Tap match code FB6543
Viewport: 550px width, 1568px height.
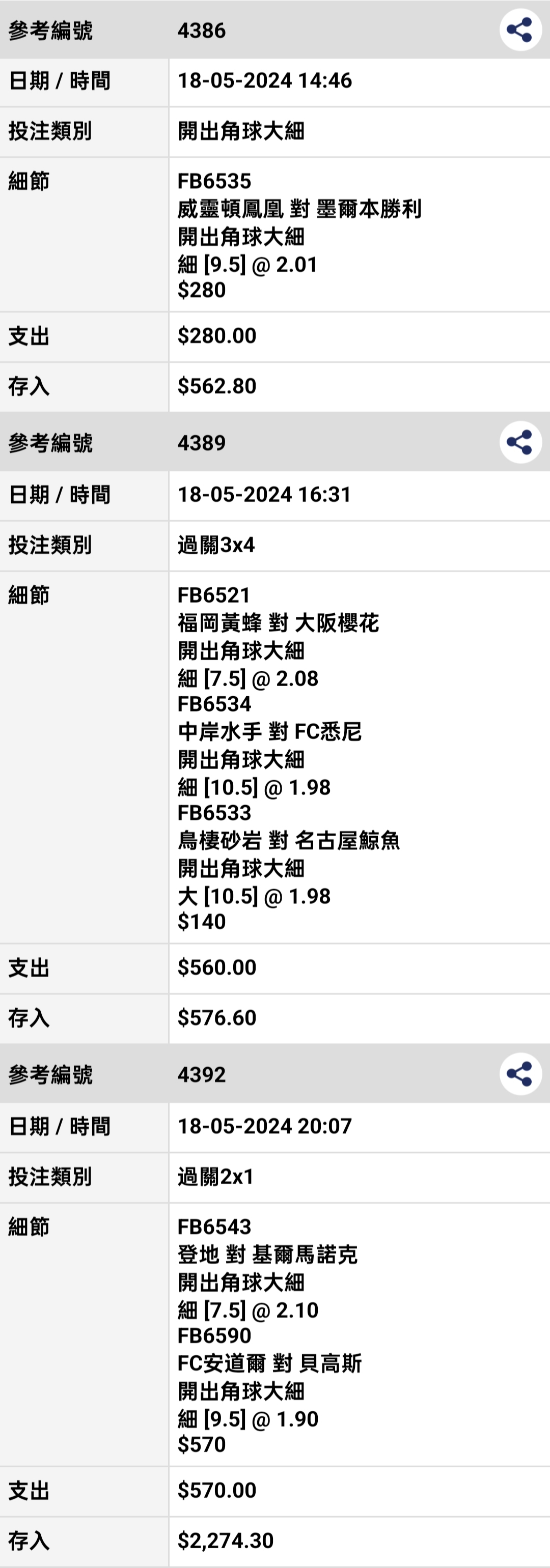214,1227
